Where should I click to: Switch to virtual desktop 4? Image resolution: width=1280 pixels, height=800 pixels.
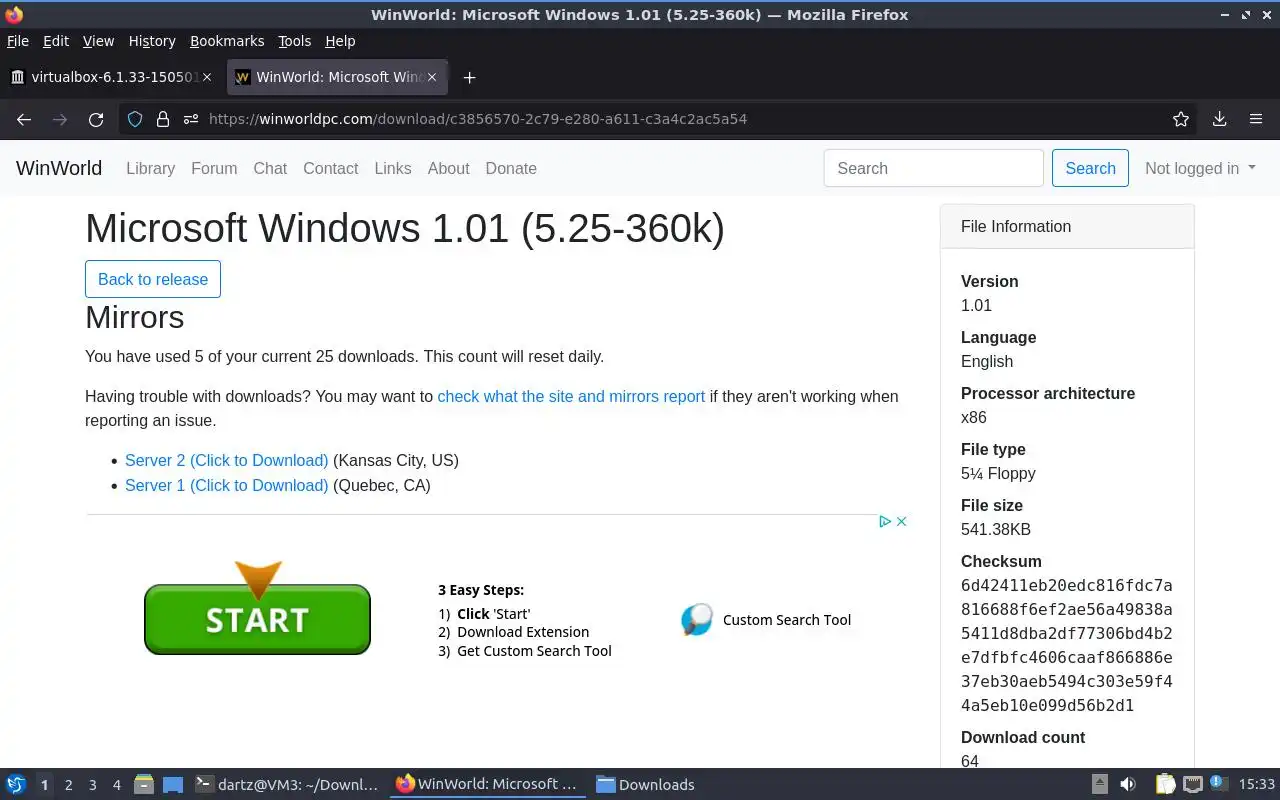click(x=116, y=785)
